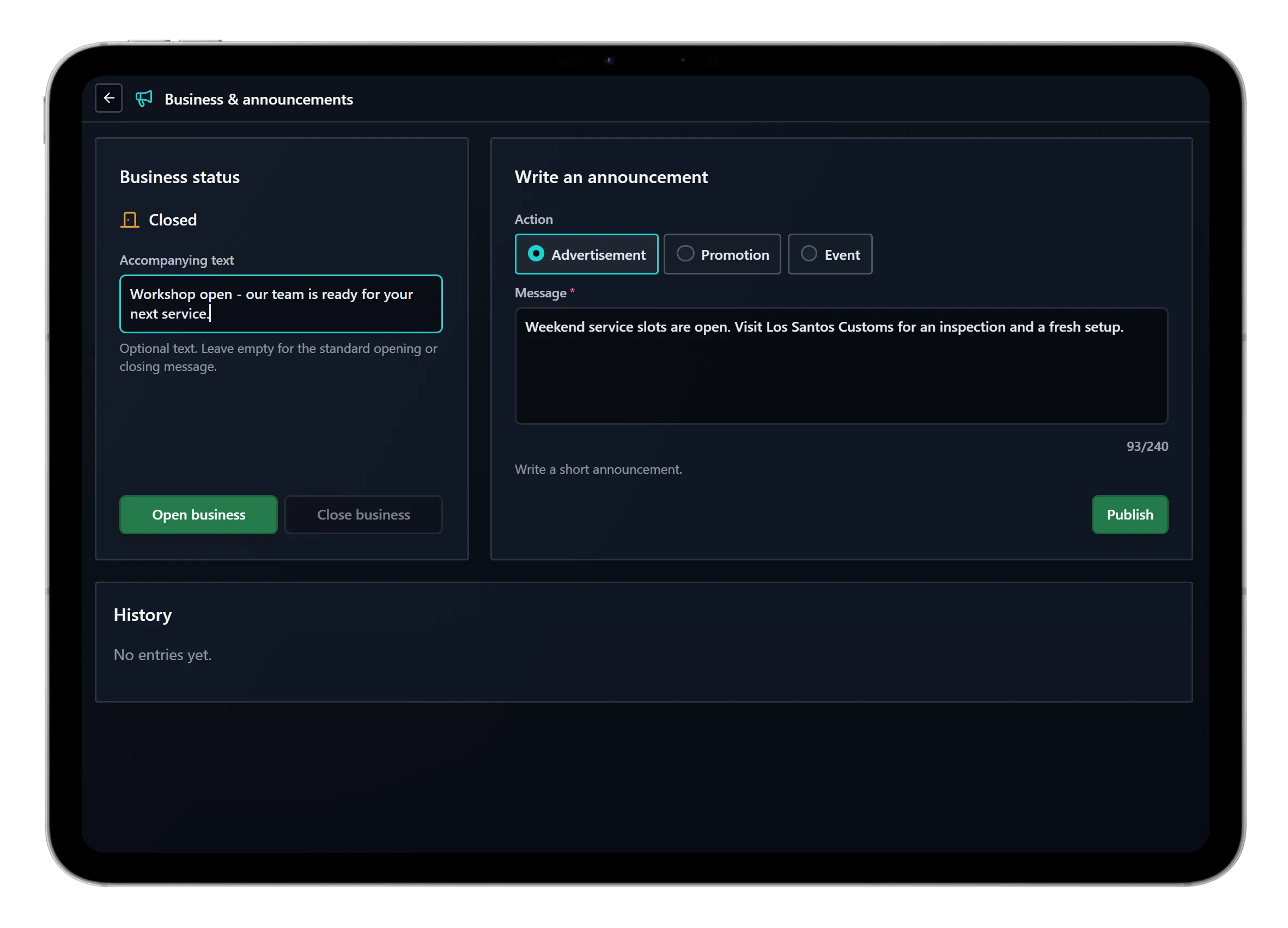Focus the Accompanying text field

[281, 304]
